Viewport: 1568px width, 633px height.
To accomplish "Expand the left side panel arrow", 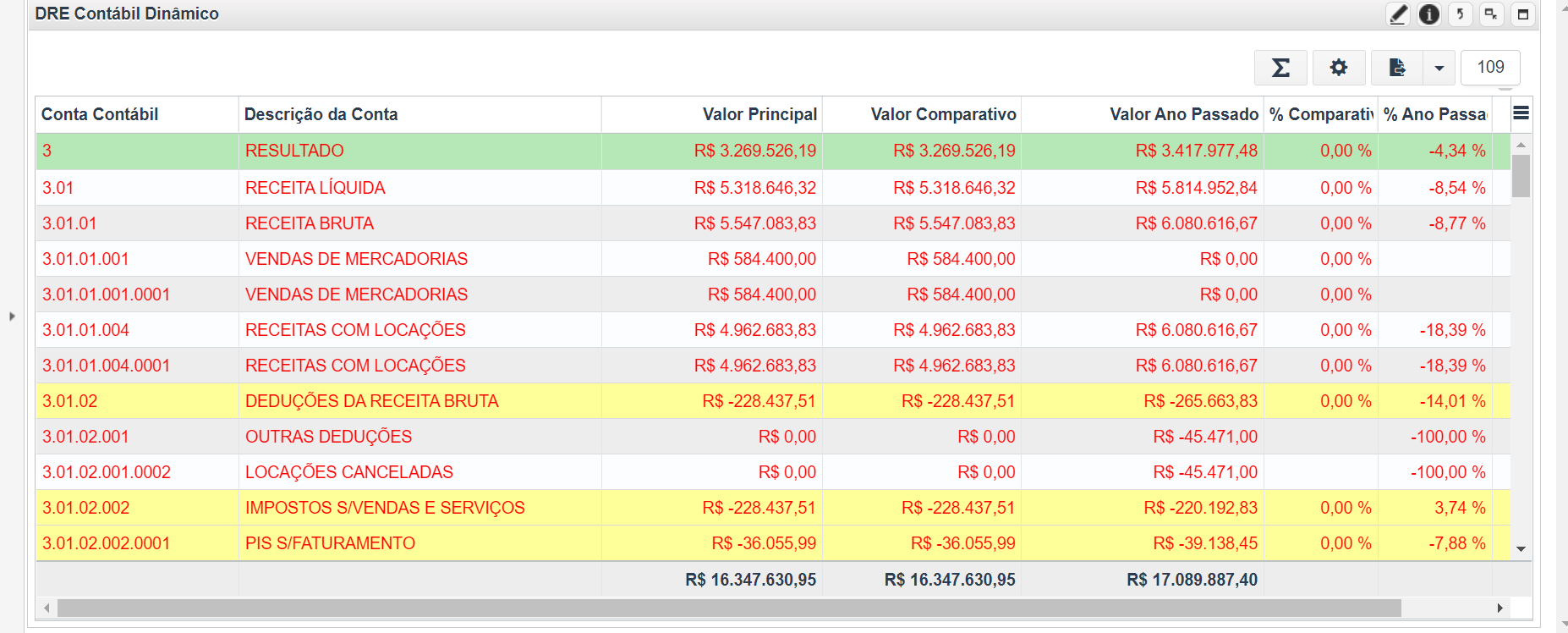I will (x=12, y=316).
